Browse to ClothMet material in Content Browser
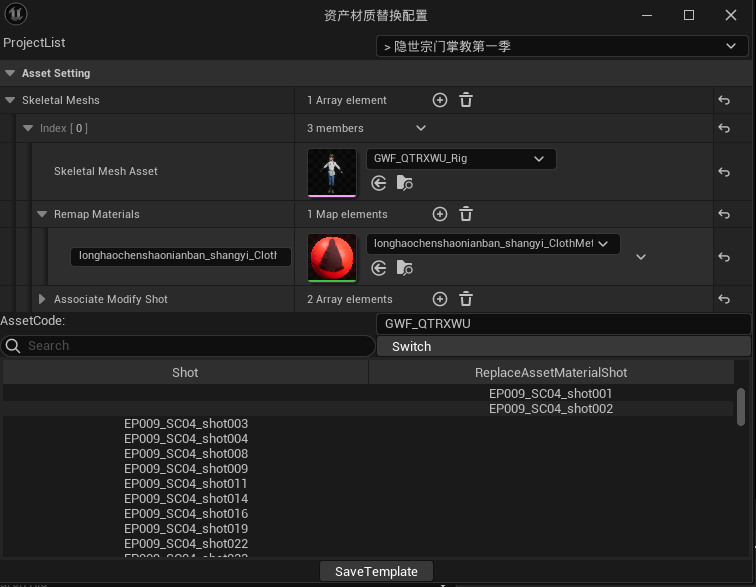The width and height of the screenshot is (756, 587). [x=404, y=268]
